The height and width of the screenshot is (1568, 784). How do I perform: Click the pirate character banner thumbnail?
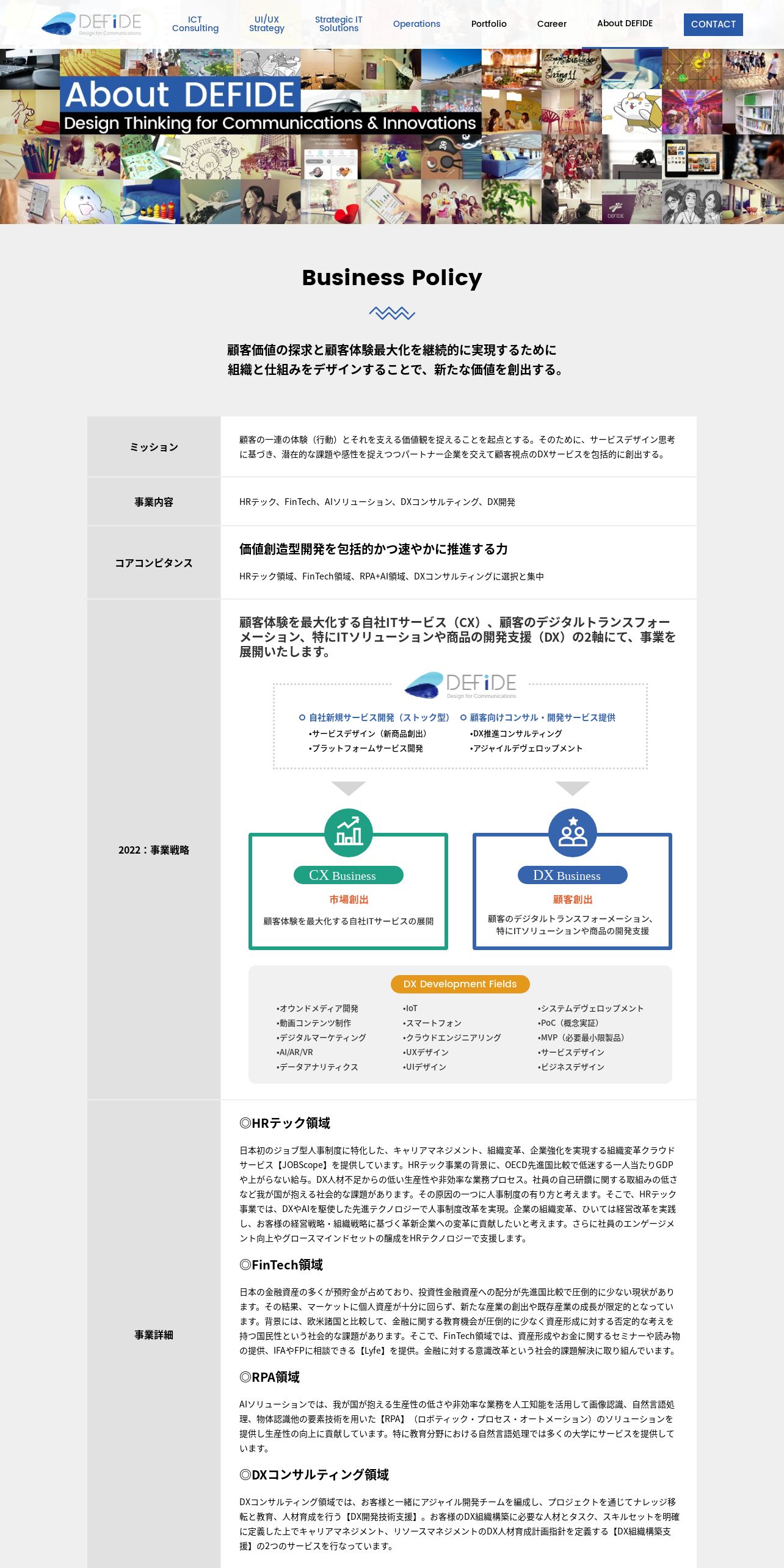click(x=451, y=158)
